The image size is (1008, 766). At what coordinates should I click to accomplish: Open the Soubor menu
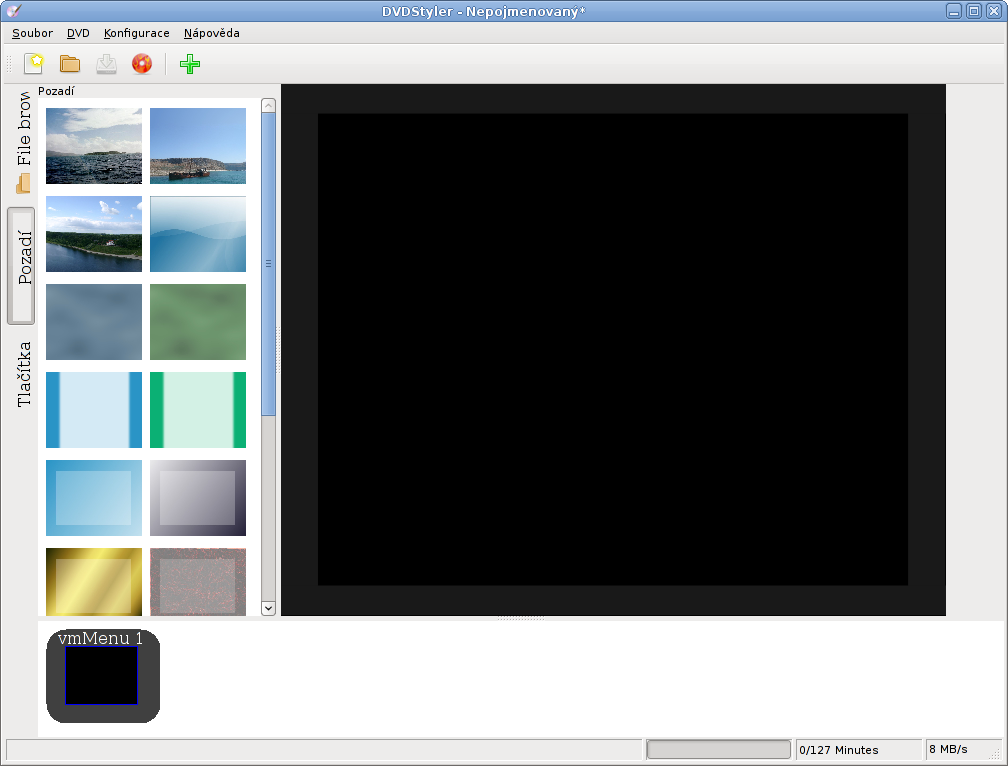pos(32,33)
